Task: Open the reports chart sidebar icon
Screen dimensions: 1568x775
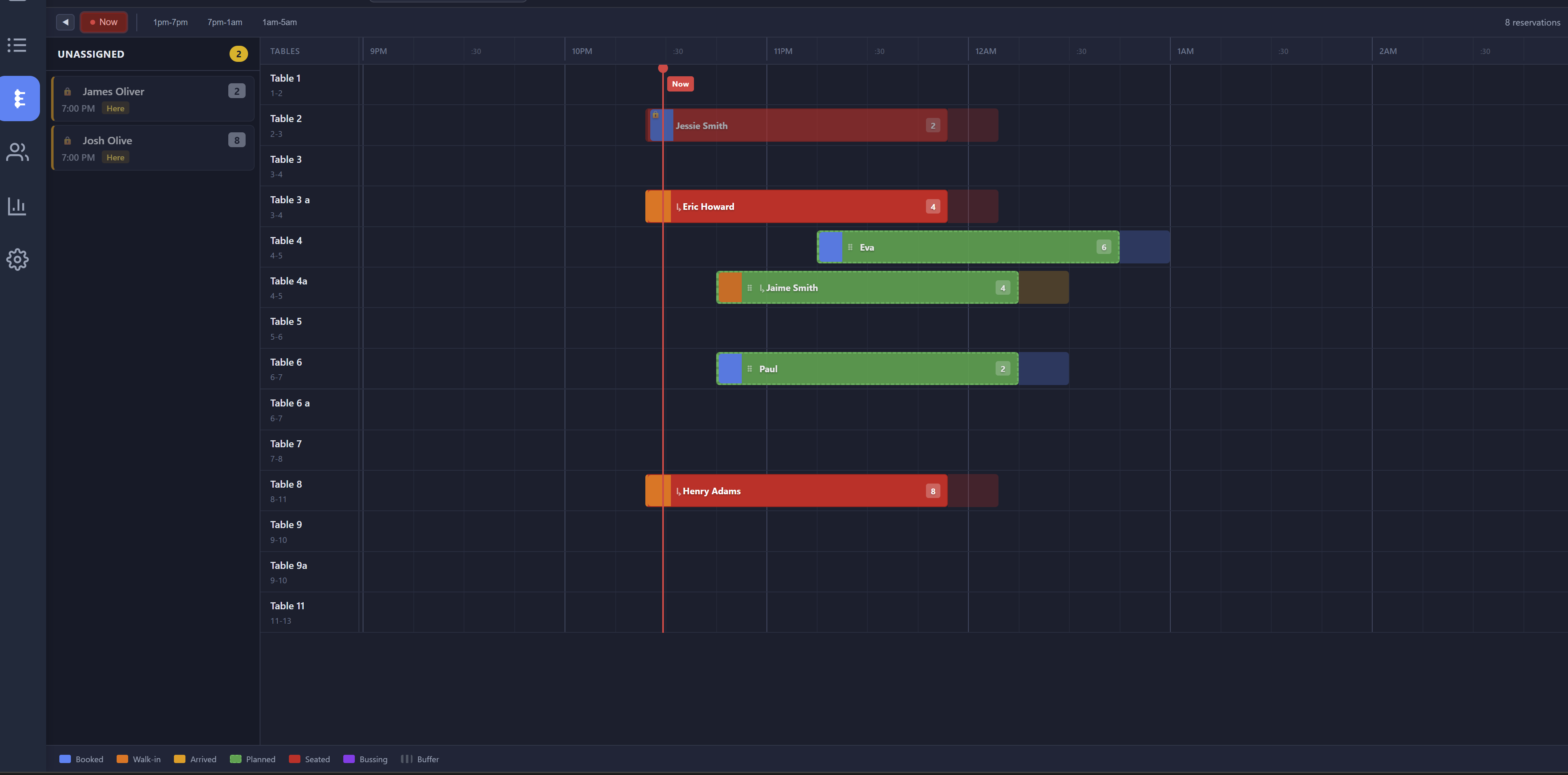Action: 17,206
